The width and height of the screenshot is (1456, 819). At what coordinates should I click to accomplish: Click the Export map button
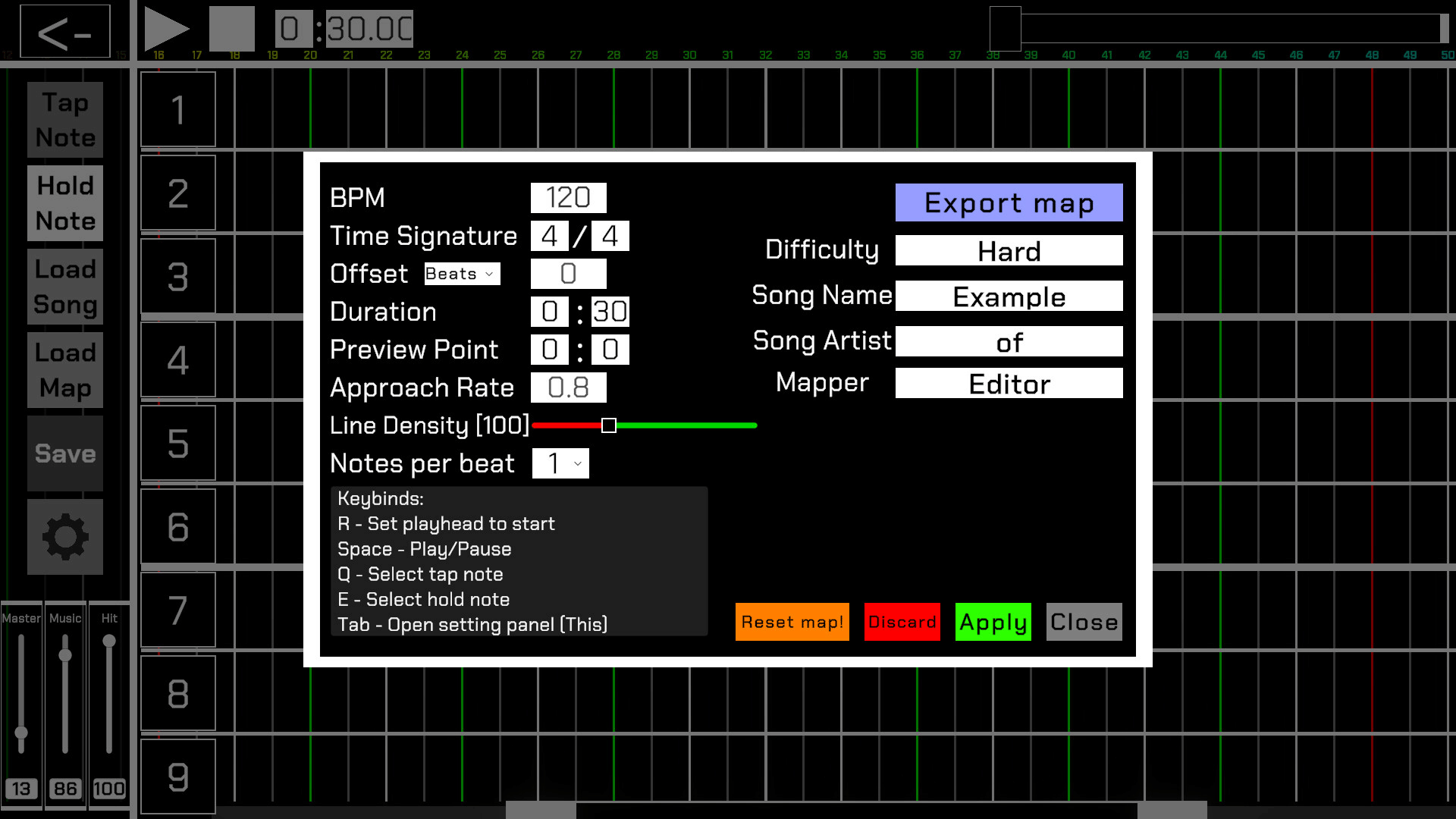click(x=1009, y=202)
